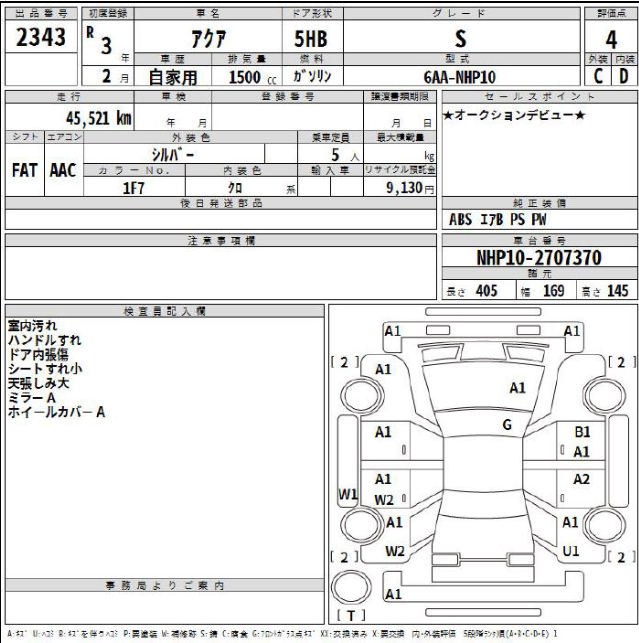Click the FAT shift type cell
The width and height of the screenshot is (639, 643).
tap(25, 170)
